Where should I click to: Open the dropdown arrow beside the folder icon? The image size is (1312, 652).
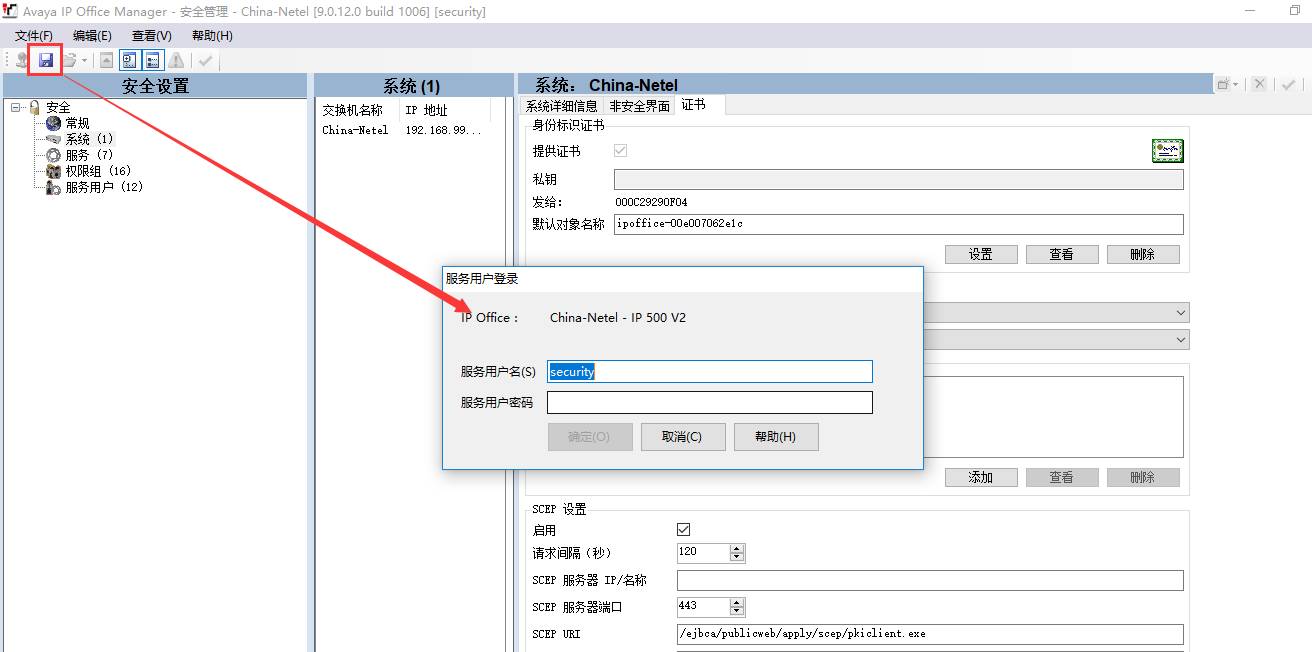84,60
